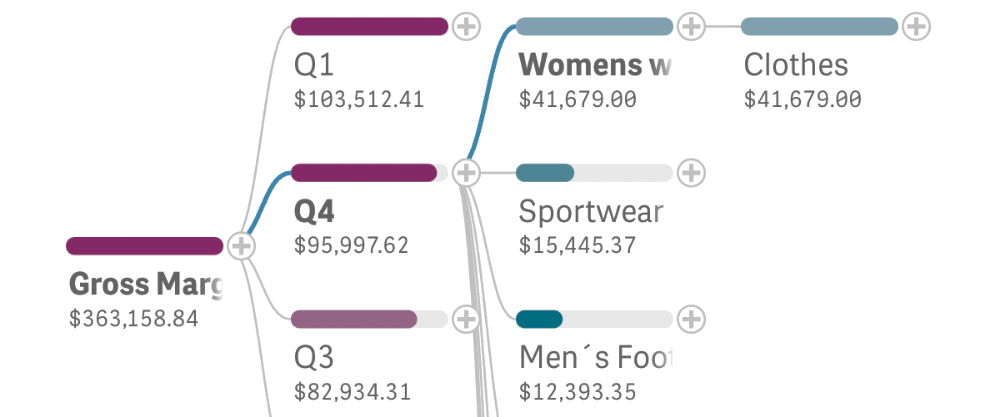Select the Q4 label text

[x=314, y=212]
